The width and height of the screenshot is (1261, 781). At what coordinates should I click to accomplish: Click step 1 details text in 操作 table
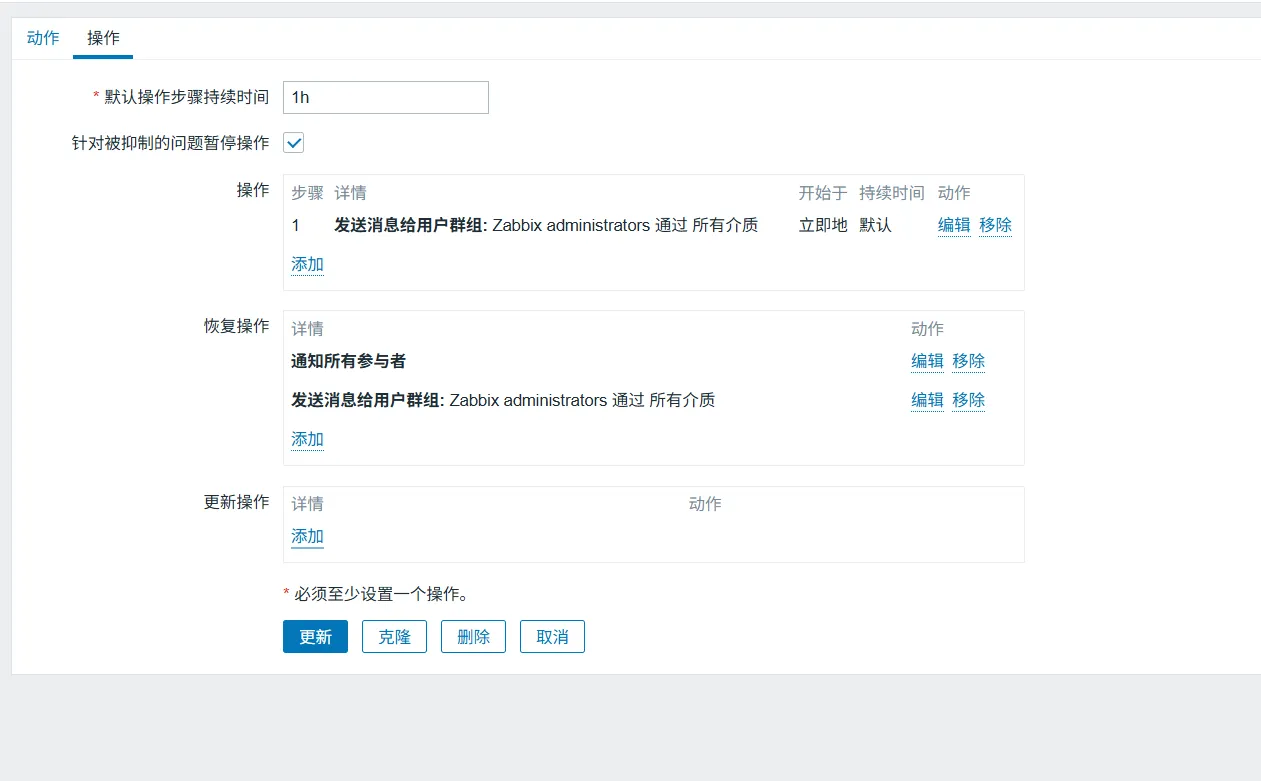[545, 225]
